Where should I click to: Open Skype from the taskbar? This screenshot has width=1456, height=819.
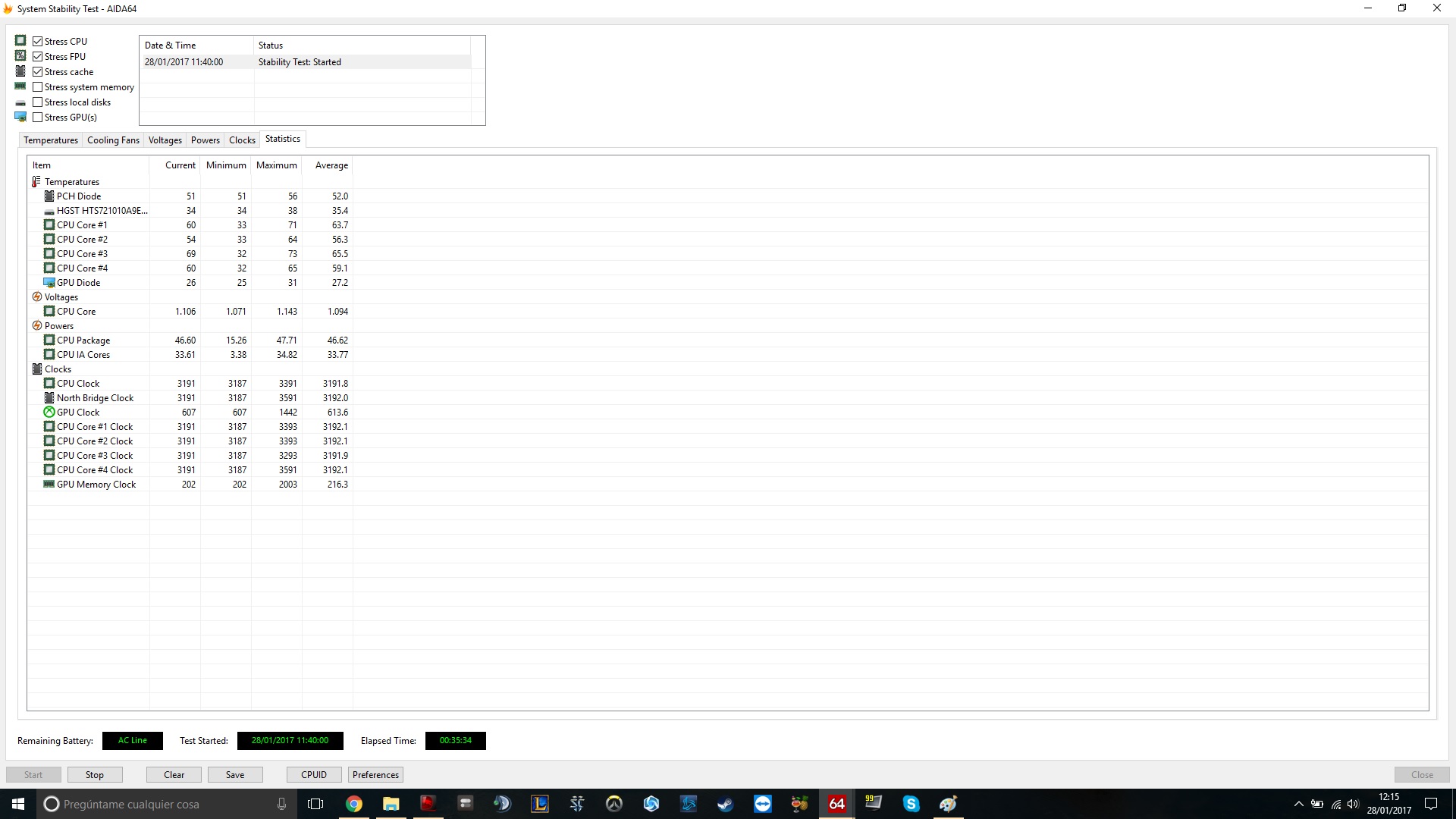click(912, 804)
